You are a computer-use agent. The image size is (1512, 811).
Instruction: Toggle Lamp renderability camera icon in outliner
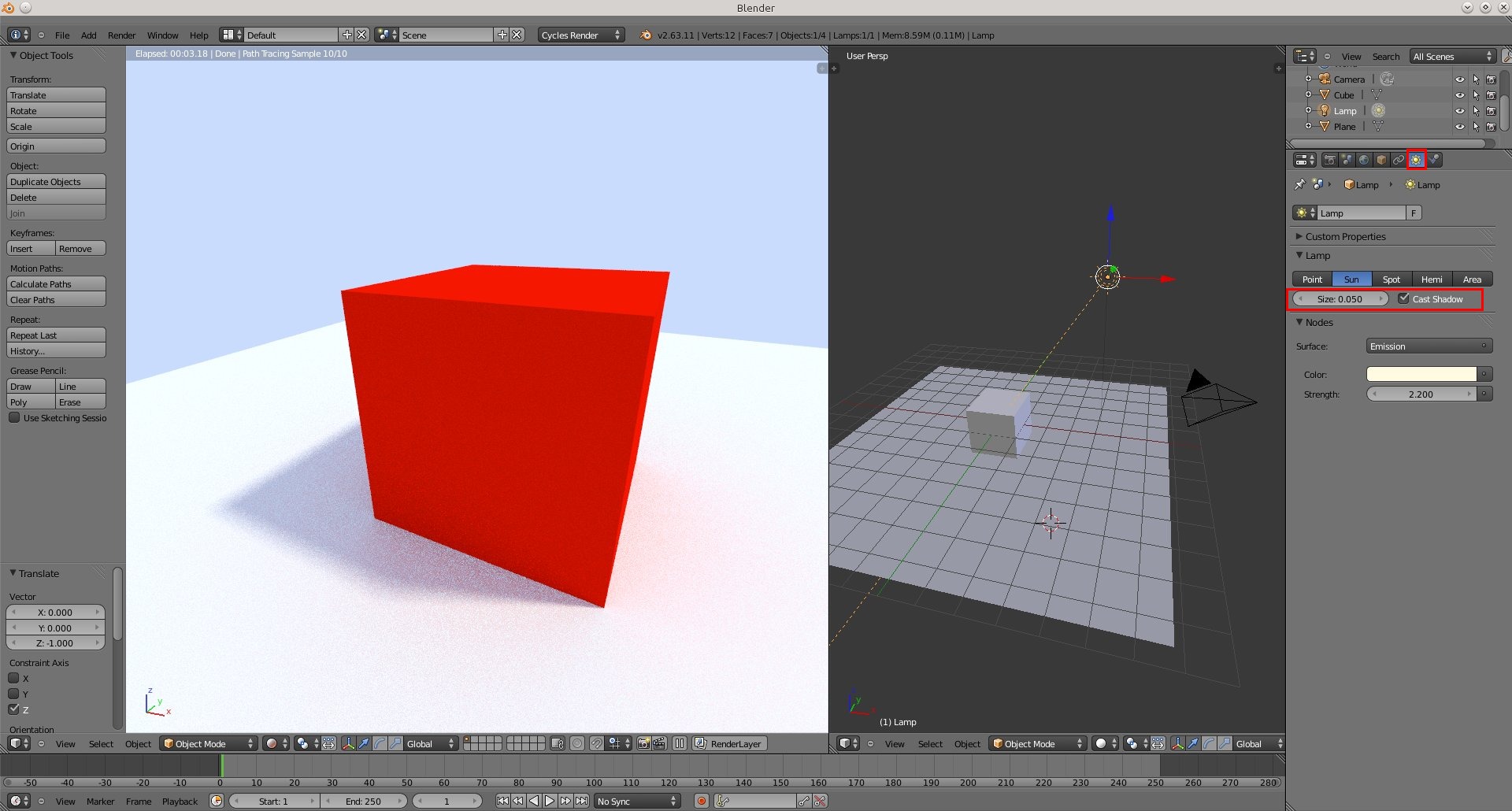click(1491, 110)
